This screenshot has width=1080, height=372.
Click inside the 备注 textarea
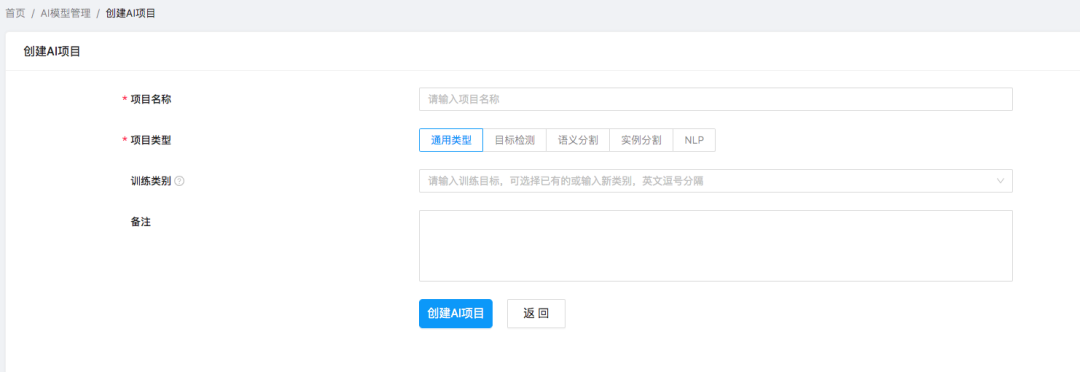[716, 246]
